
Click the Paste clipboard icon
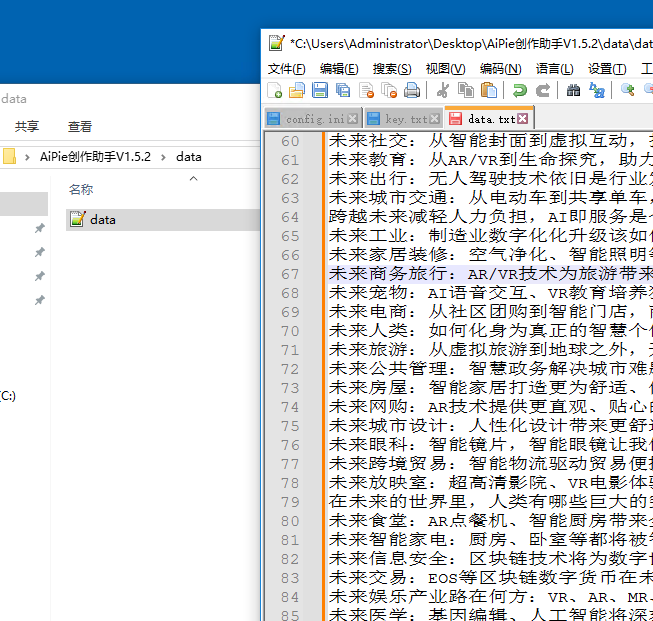click(489, 90)
